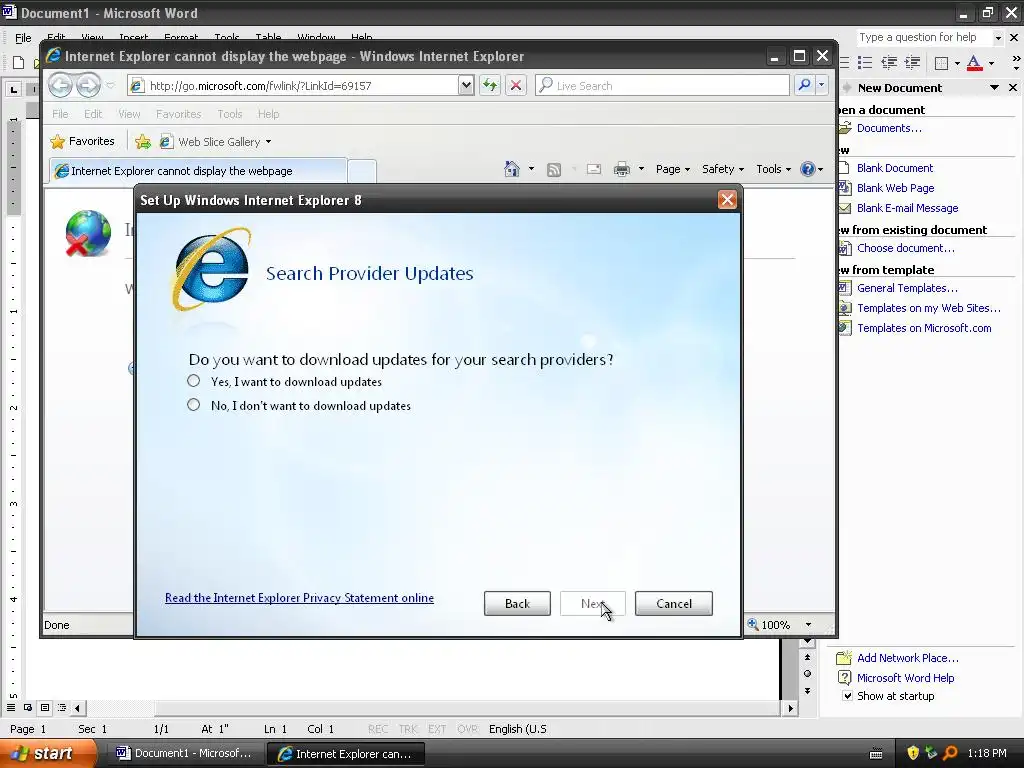Image resolution: width=1024 pixels, height=768 pixels.
Task: Switch Word to Web Layout view
Action: [28, 707]
